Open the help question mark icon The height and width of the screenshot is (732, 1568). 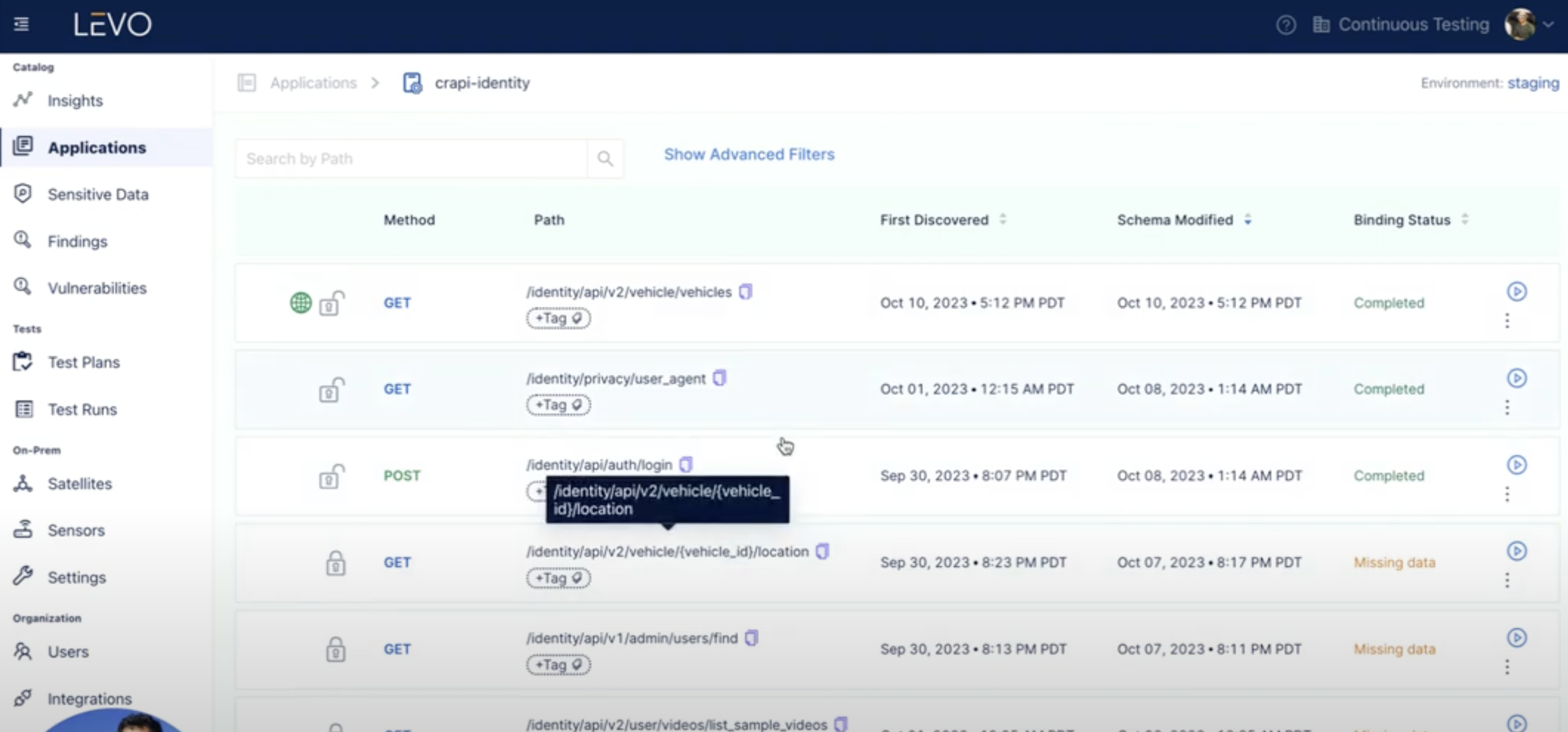[1286, 25]
